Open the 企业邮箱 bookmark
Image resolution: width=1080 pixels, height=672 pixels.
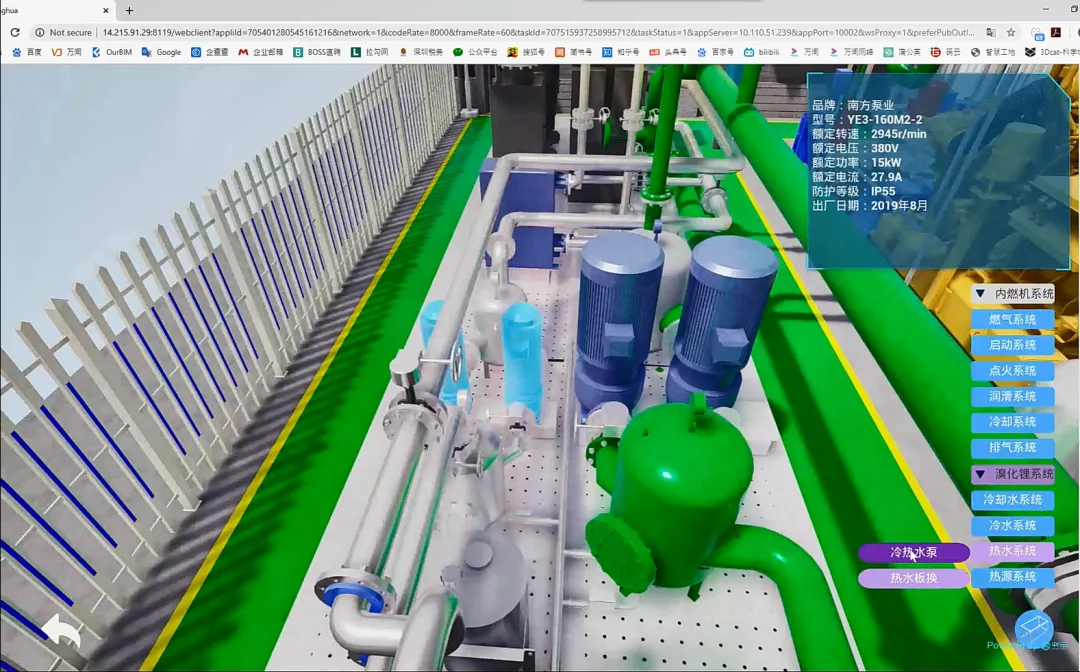click(260, 52)
